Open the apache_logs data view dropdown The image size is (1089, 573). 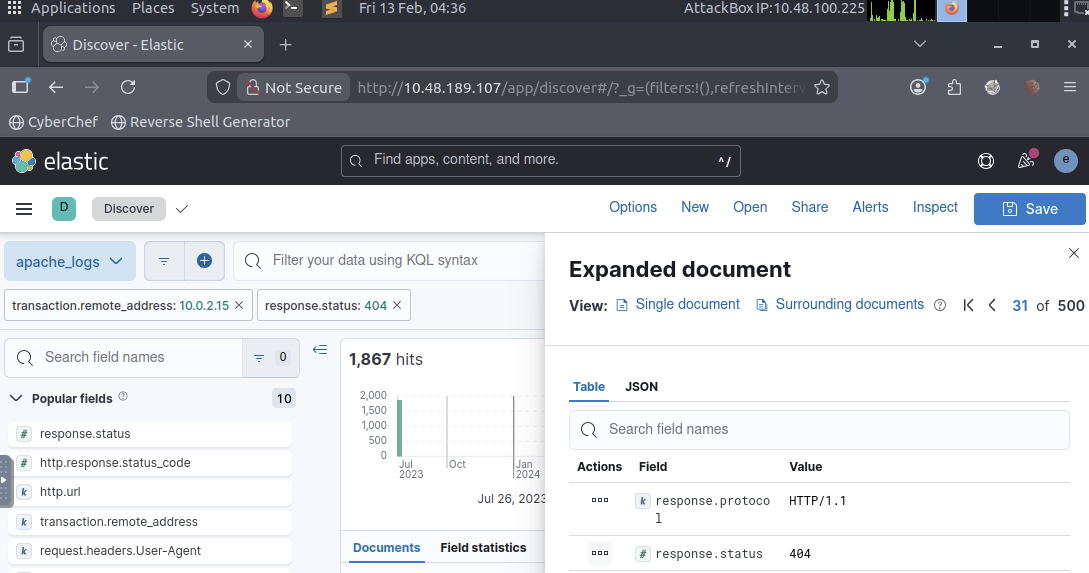[x=70, y=261]
